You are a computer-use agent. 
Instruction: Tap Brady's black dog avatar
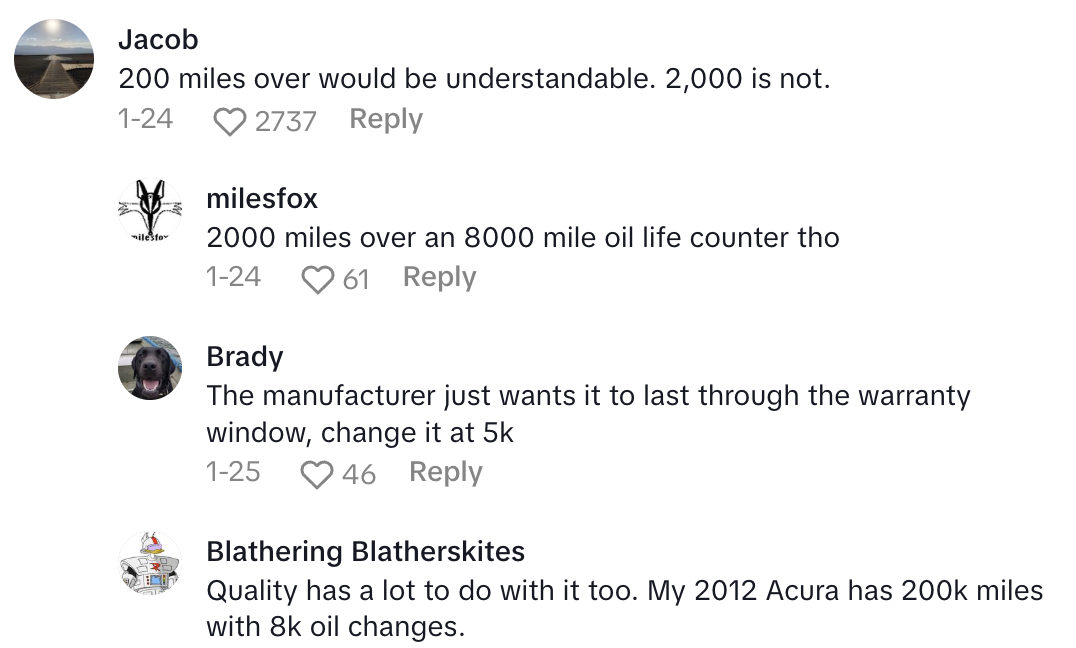(150, 368)
